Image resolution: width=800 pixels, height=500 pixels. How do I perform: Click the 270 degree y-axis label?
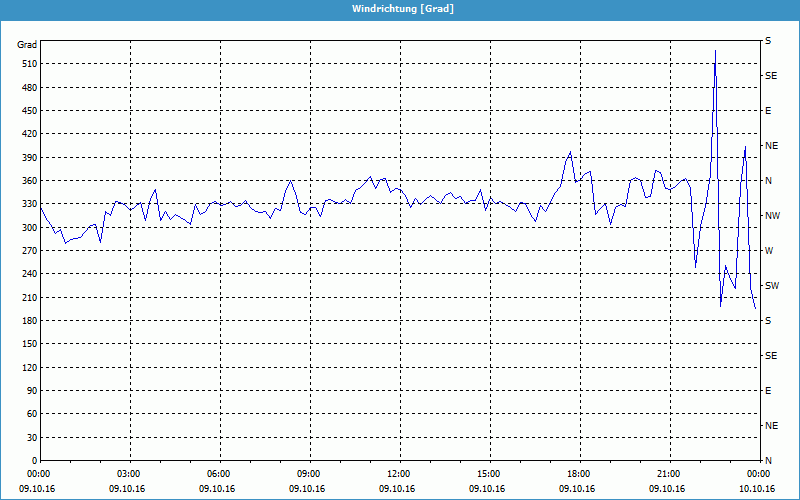[27, 251]
